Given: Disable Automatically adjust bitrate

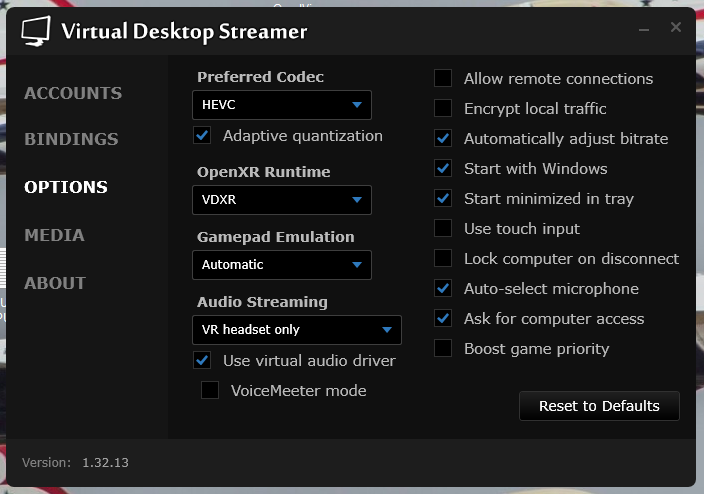Looking at the screenshot, I should coord(443,138).
